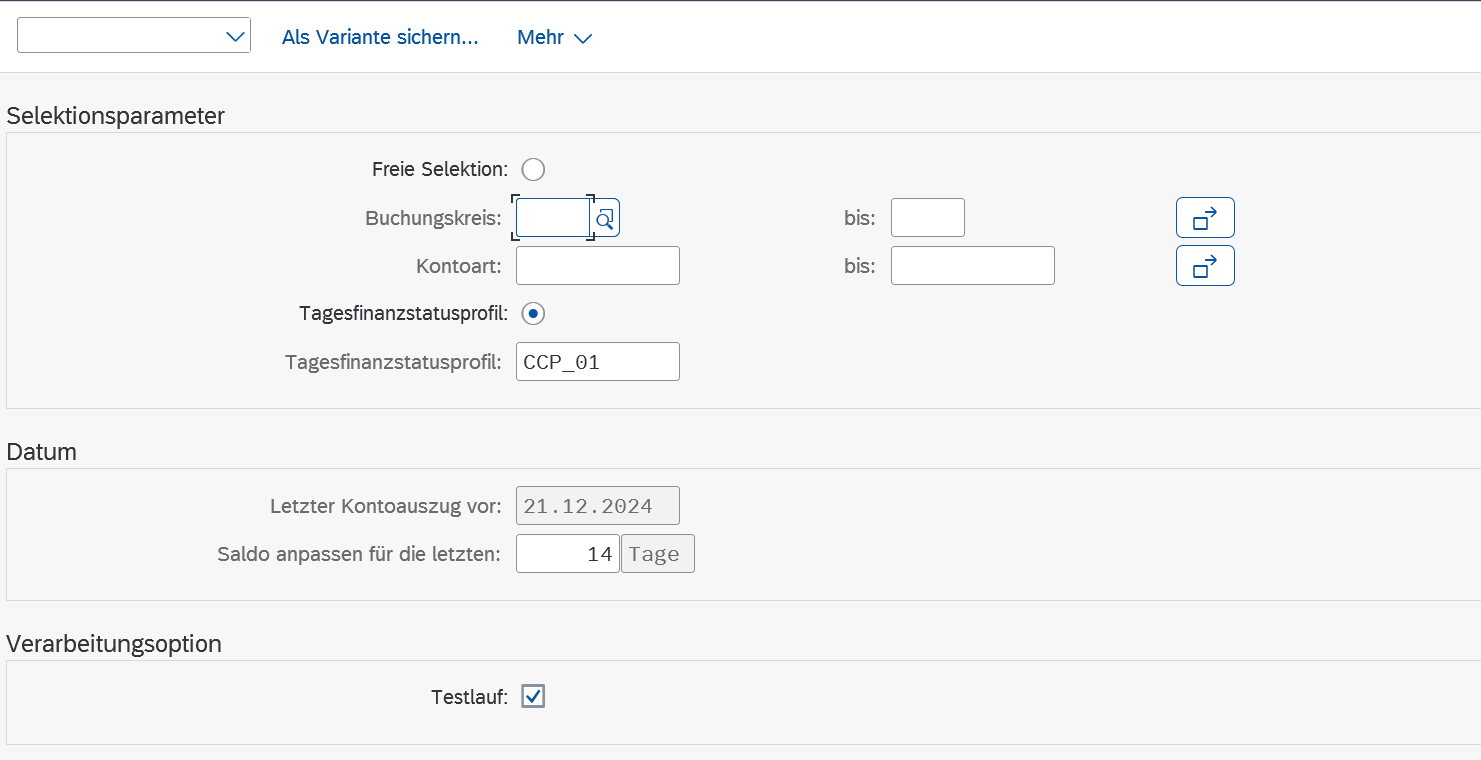Focus the Buchungskreis from field
Viewport: 1481px width, 760px height.
[x=552, y=218]
